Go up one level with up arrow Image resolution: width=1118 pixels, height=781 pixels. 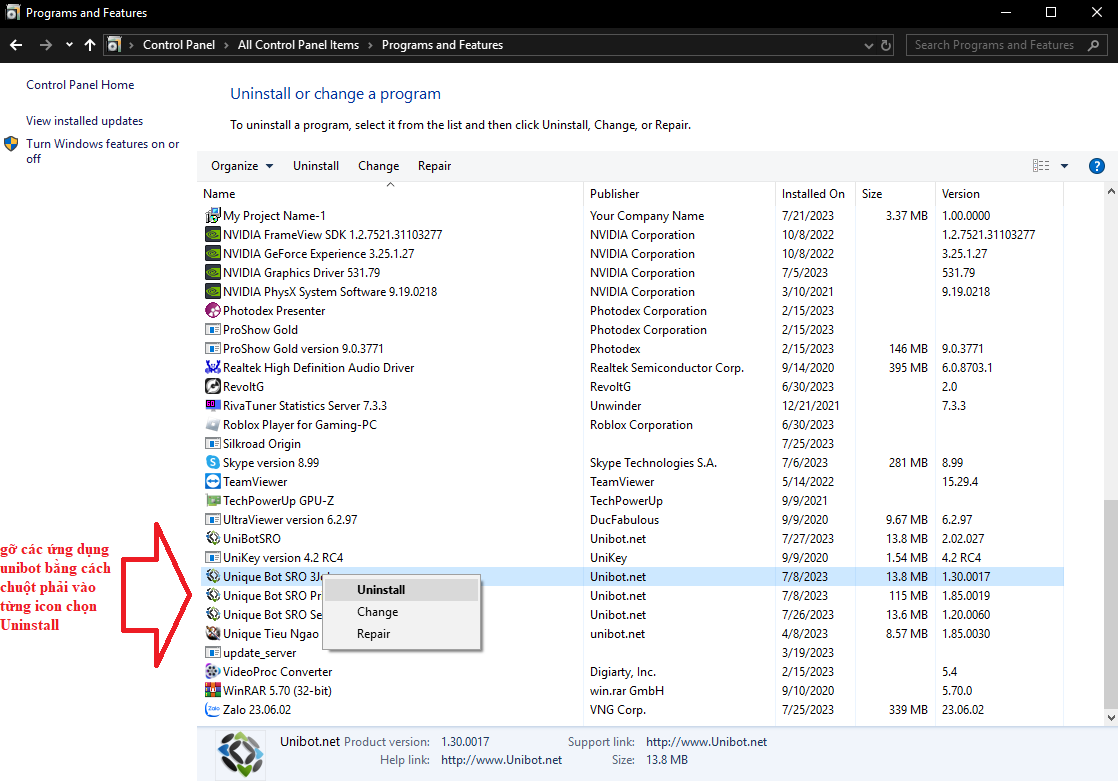[x=90, y=45]
